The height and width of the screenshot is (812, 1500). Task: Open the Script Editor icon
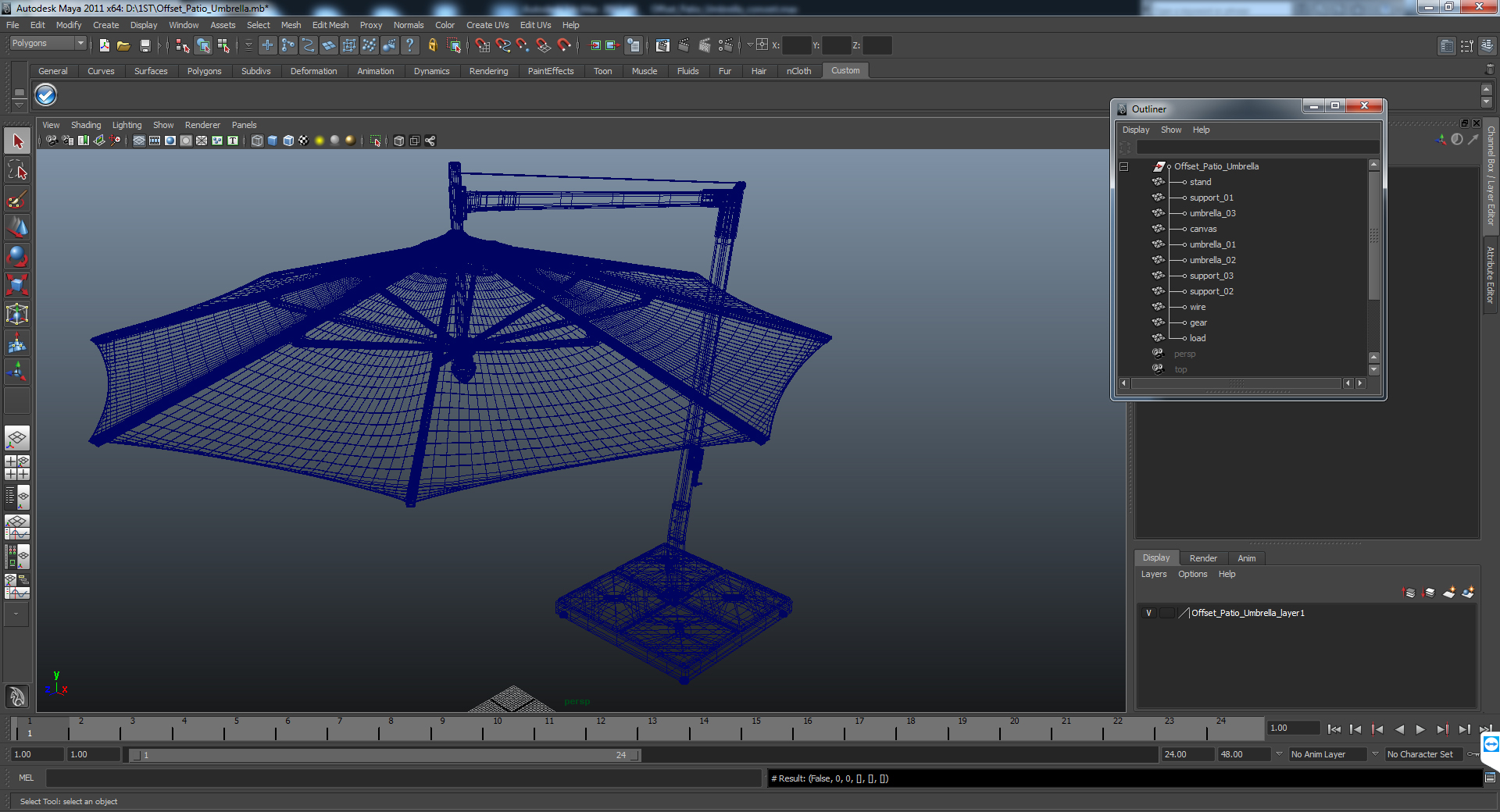click(1490, 778)
